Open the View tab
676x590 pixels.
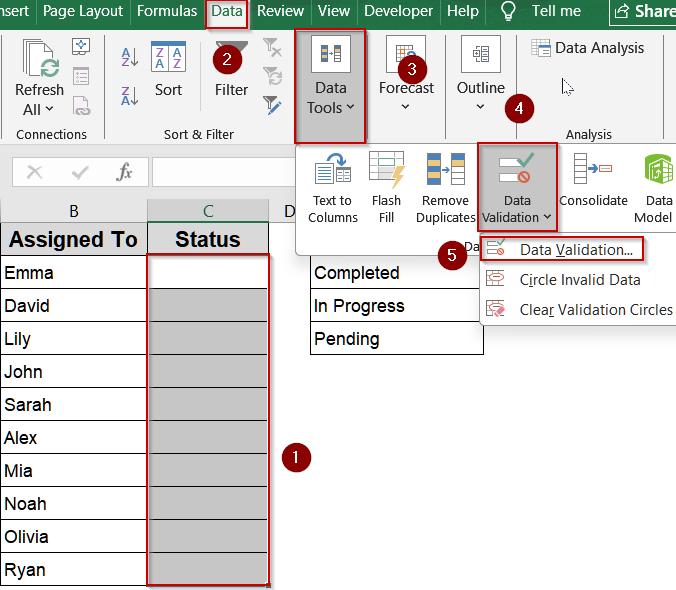[334, 11]
